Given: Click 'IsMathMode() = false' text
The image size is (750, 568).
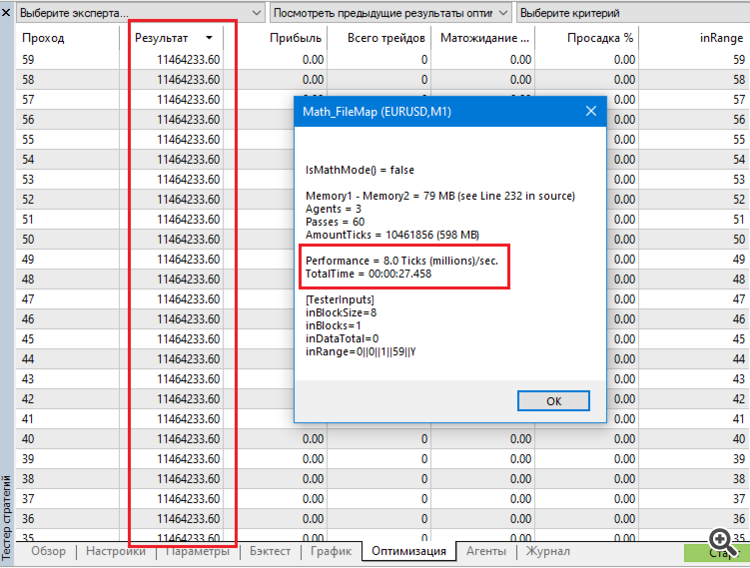Looking at the screenshot, I should click(360, 170).
